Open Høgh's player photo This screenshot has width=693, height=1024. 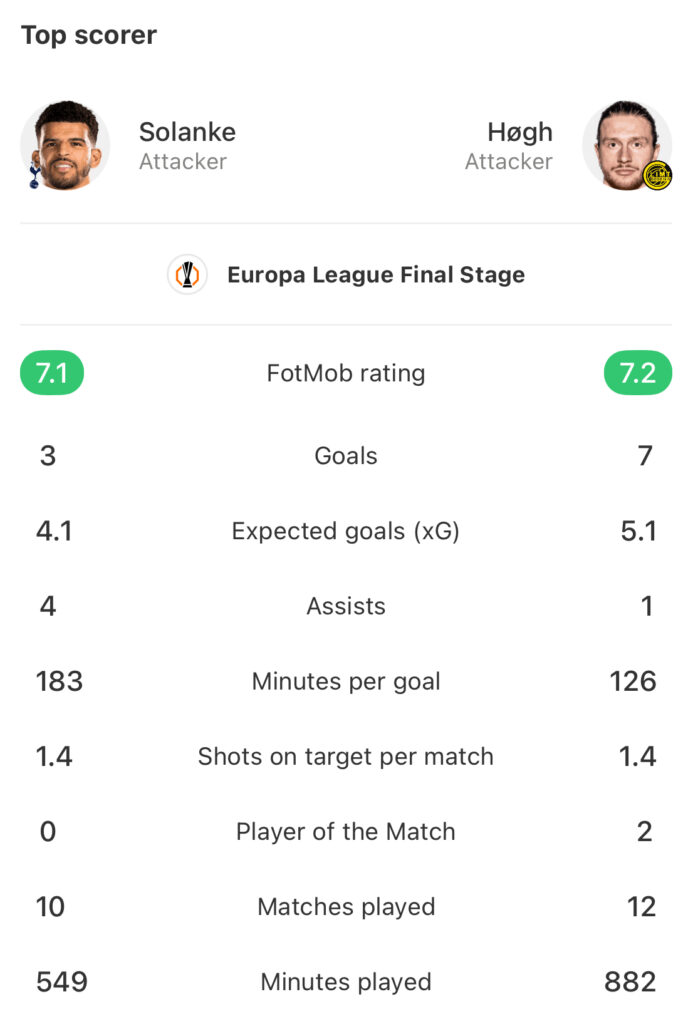click(x=626, y=145)
